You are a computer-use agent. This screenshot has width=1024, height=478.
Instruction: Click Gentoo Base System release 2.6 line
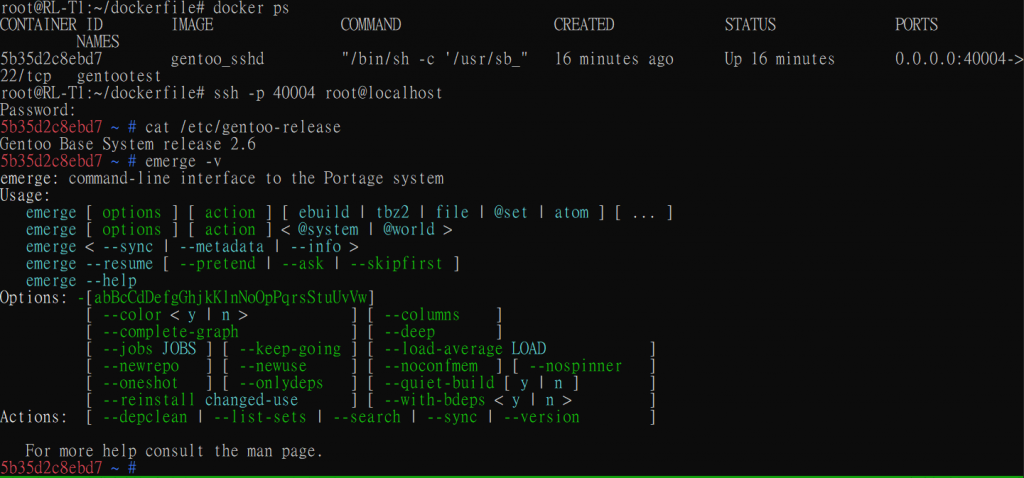click(128, 144)
